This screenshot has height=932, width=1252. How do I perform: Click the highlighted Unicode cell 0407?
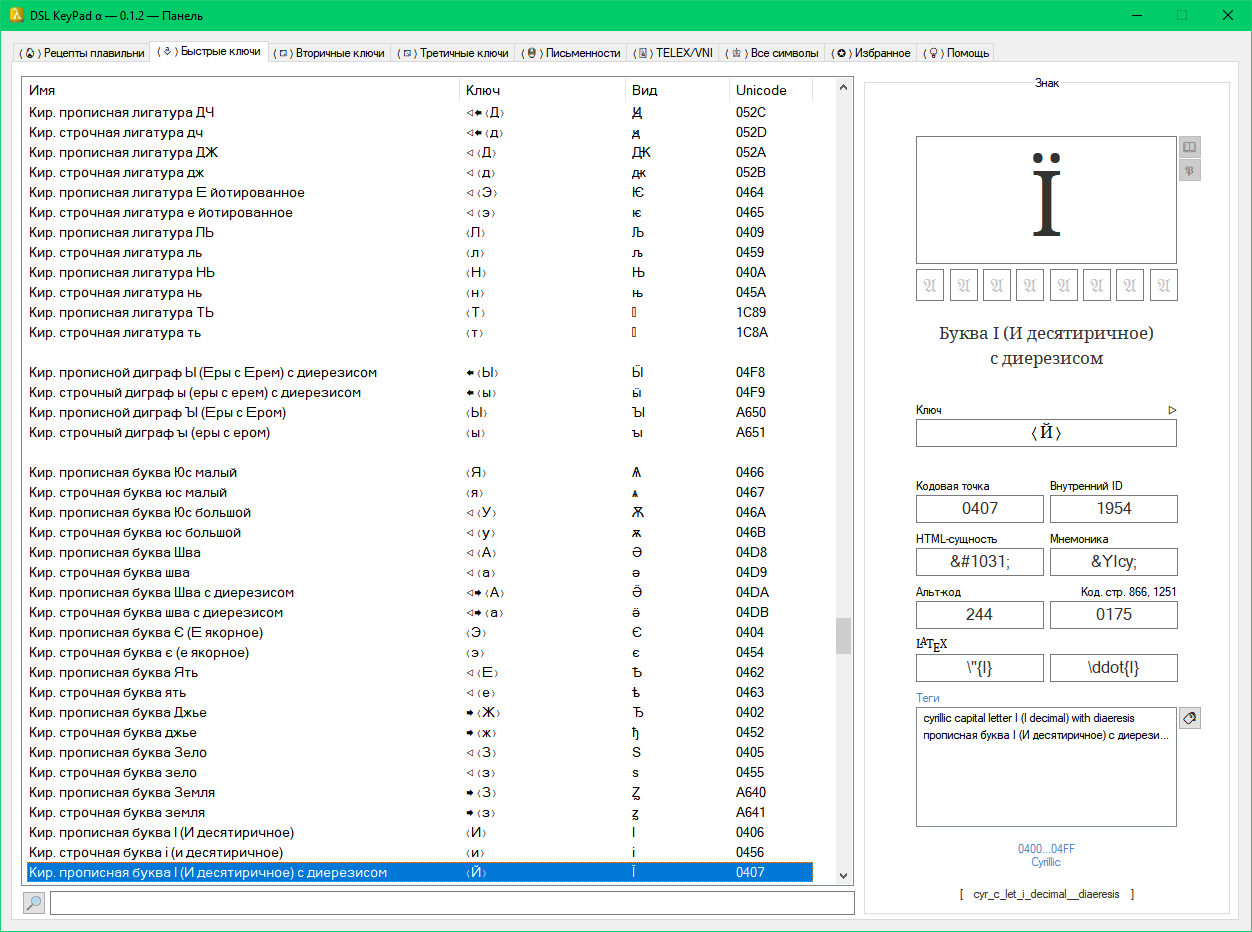pos(750,872)
